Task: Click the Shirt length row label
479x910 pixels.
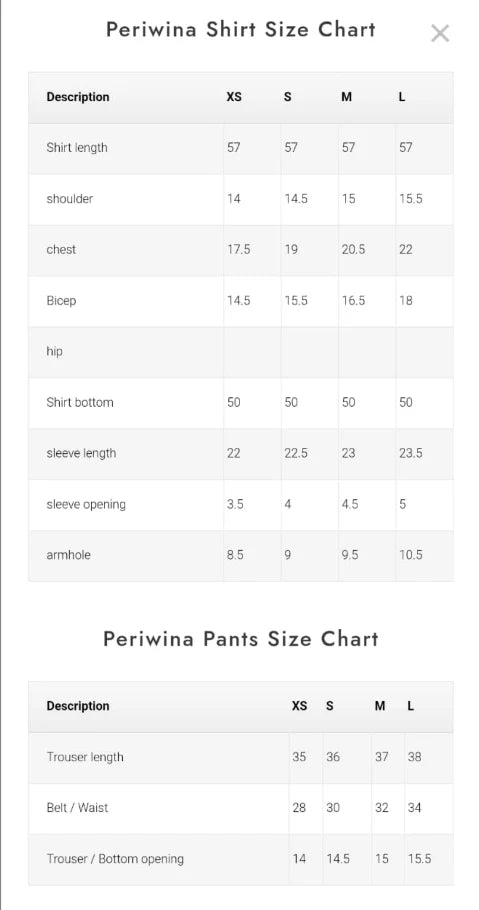Action: pyautogui.click(x=77, y=147)
